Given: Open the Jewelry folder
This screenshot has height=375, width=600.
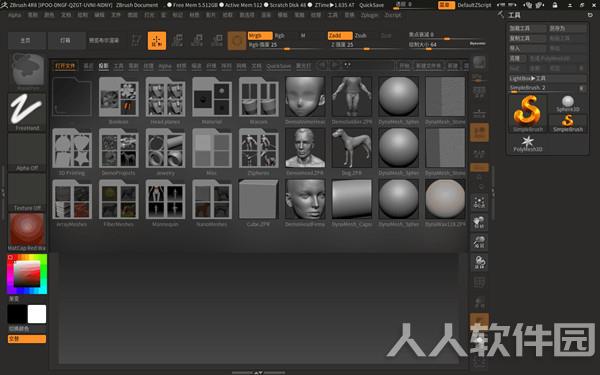Looking at the screenshot, I should click(x=165, y=152).
